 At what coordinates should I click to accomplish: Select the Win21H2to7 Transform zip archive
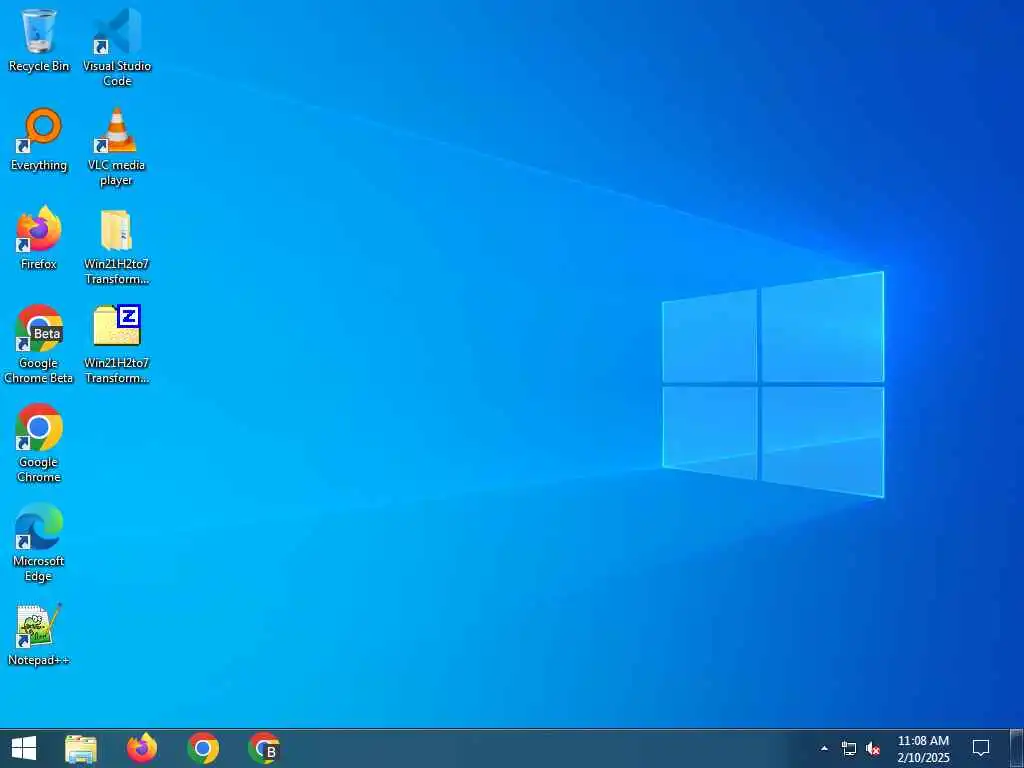(117, 344)
